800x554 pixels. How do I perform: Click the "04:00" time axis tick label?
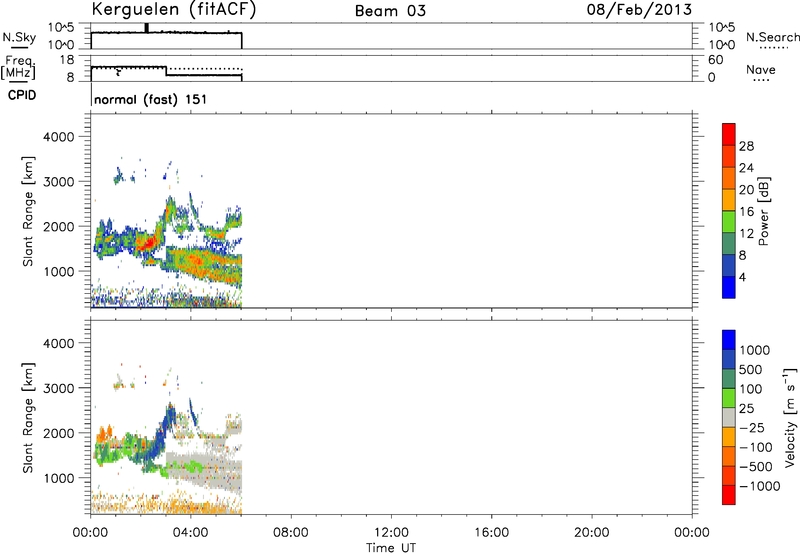coord(190,533)
